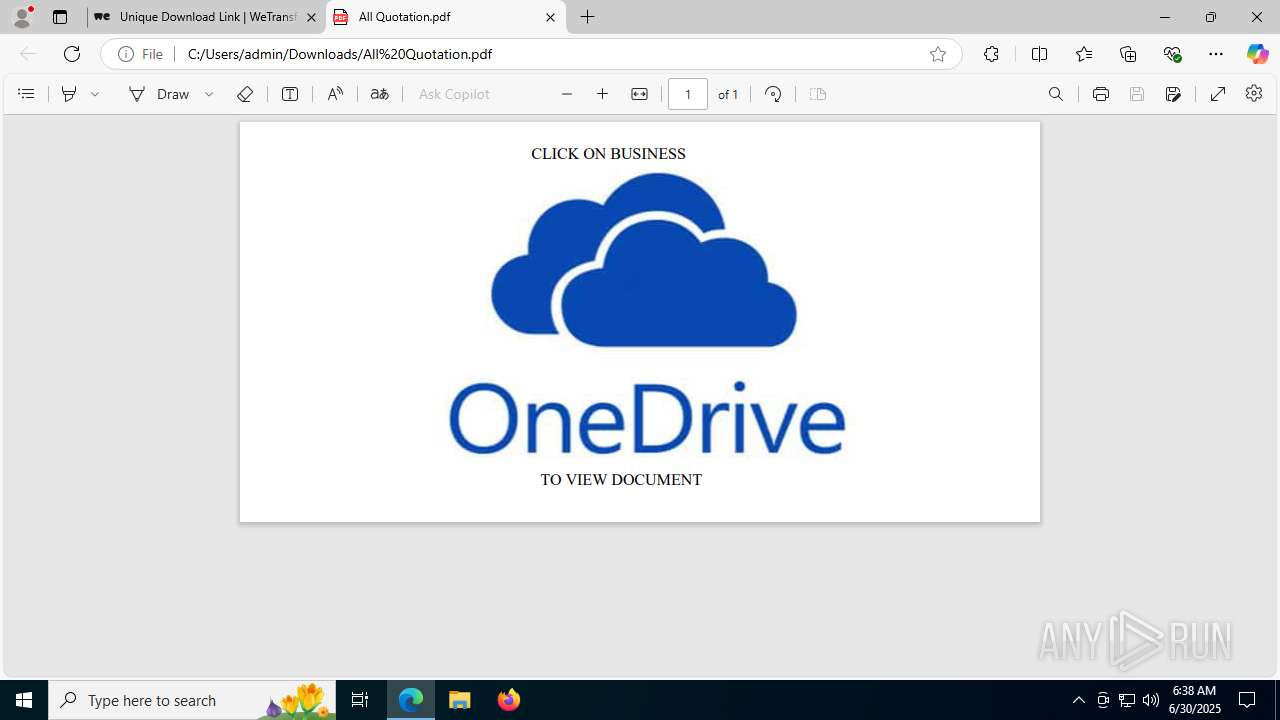Open File Explorer from taskbar
The width and height of the screenshot is (1280, 720).
point(460,700)
